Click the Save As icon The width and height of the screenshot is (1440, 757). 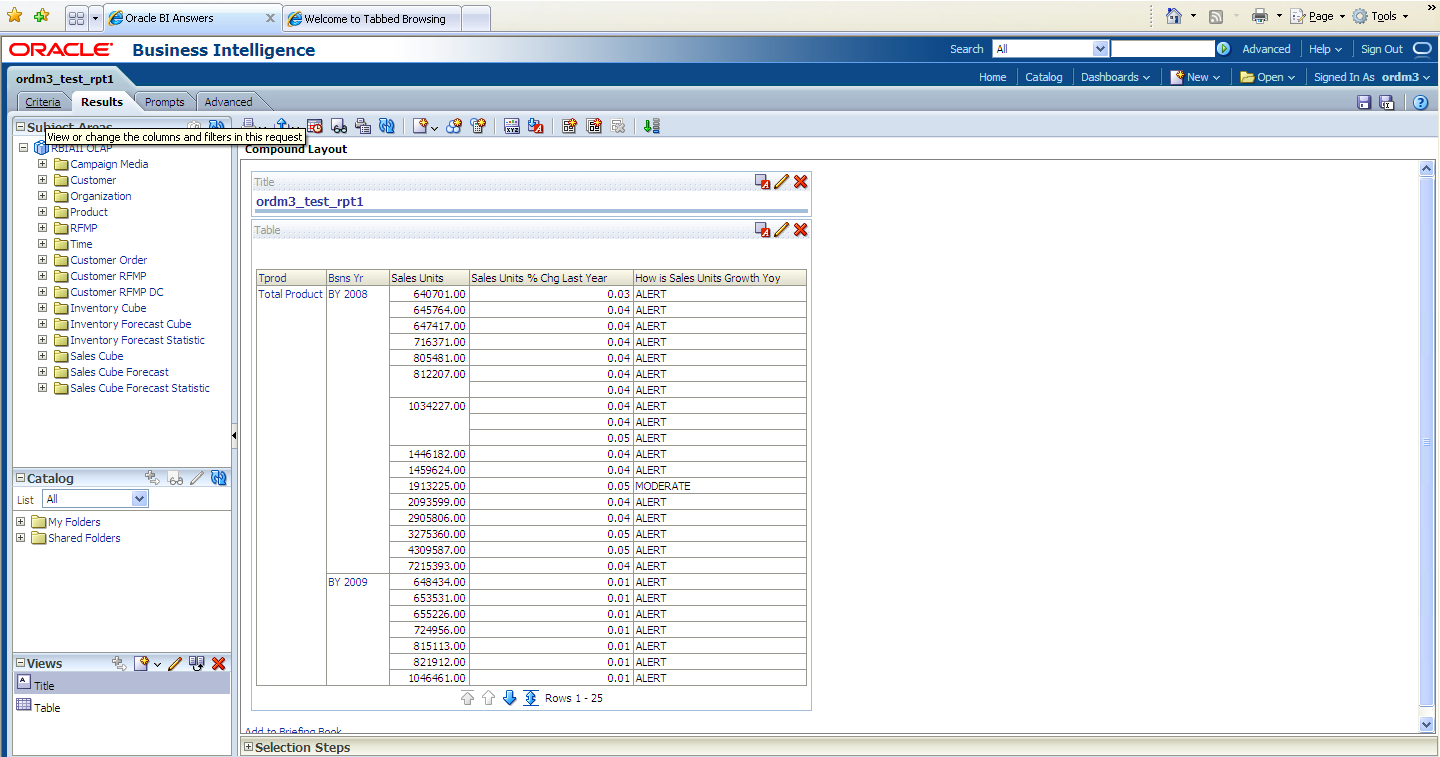pyautogui.click(x=1386, y=102)
